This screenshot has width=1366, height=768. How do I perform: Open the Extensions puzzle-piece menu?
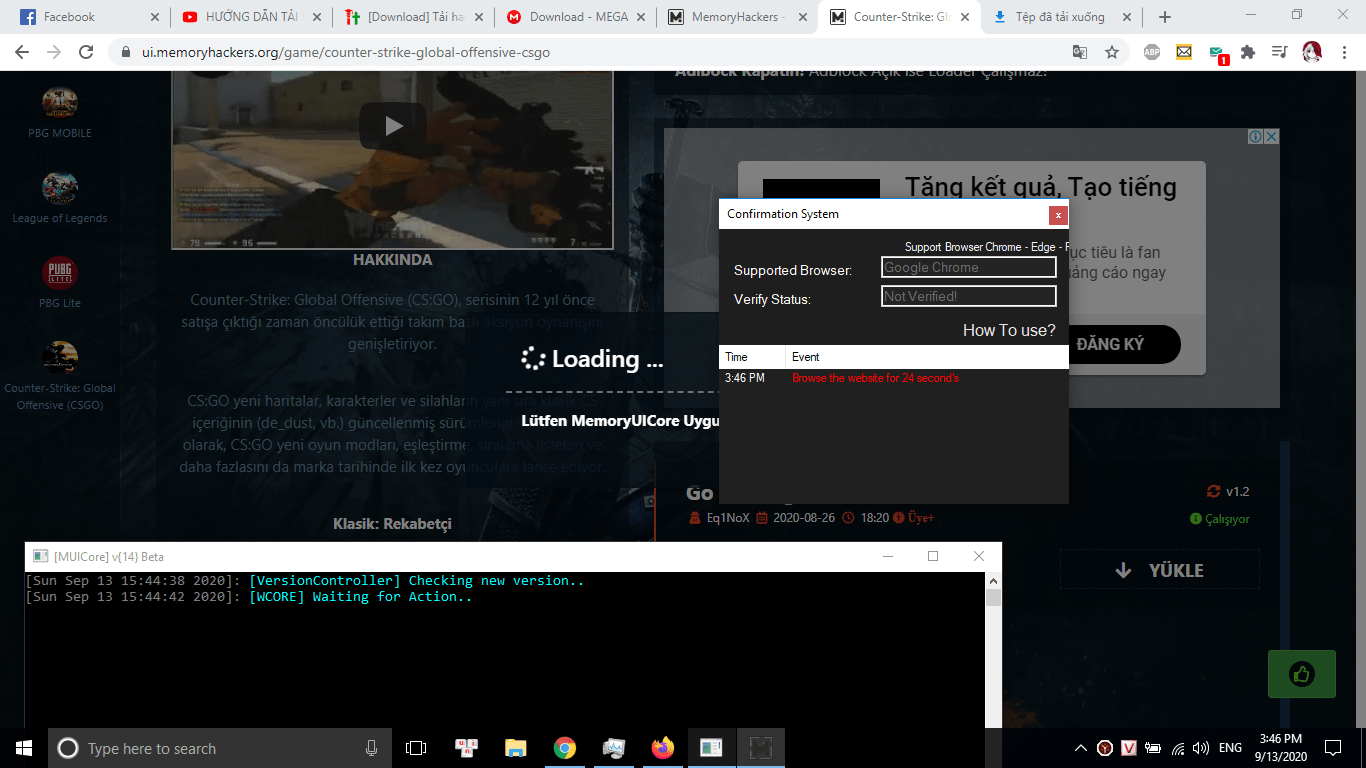tap(1248, 52)
